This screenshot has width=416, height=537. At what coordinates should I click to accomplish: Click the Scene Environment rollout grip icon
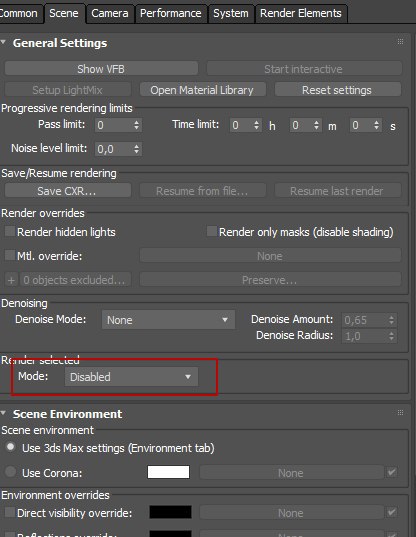point(400,412)
